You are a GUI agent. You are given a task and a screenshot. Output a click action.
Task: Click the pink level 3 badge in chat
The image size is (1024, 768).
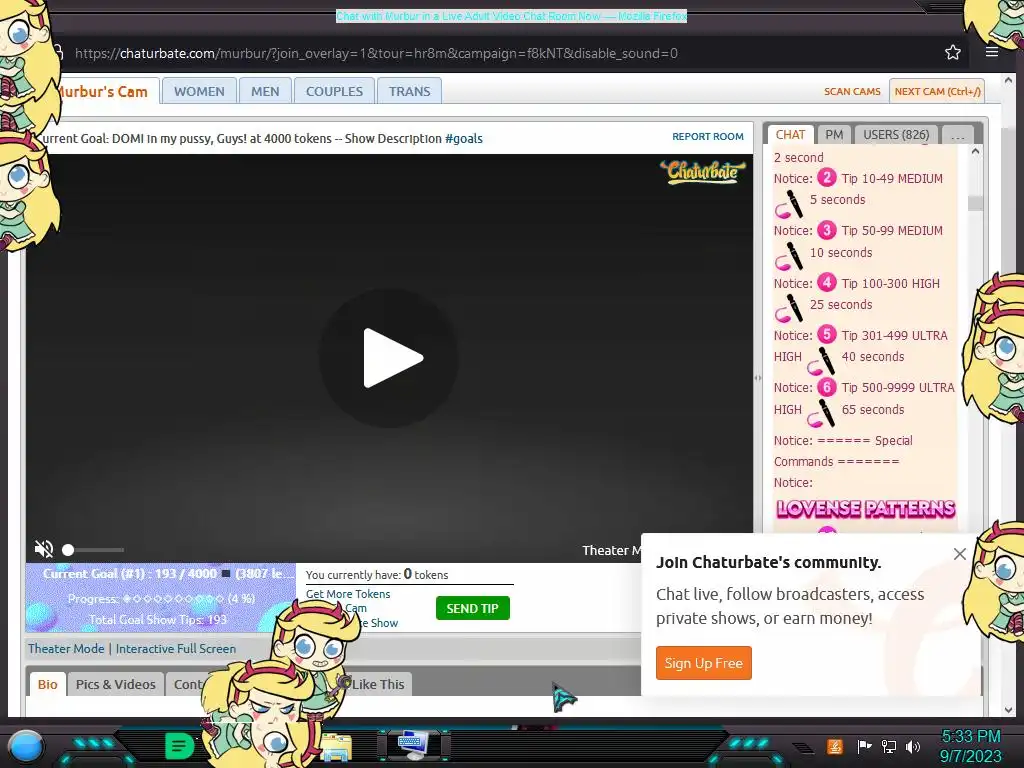[827, 230]
